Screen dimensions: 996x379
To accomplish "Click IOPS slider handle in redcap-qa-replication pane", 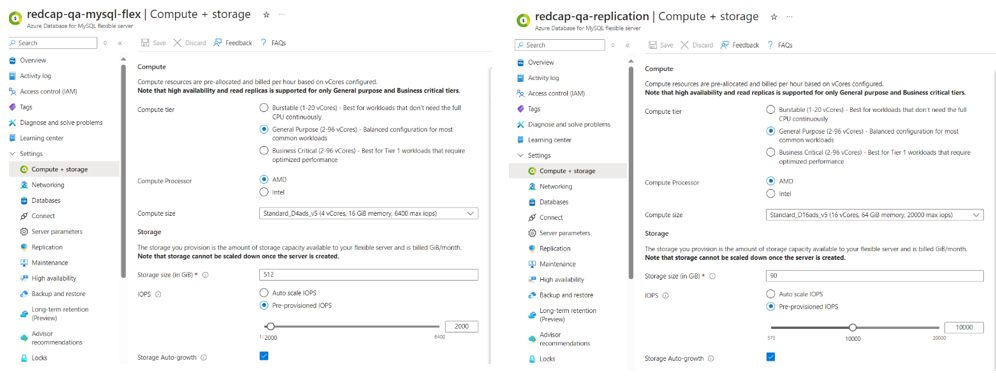I will coord(852,328).
